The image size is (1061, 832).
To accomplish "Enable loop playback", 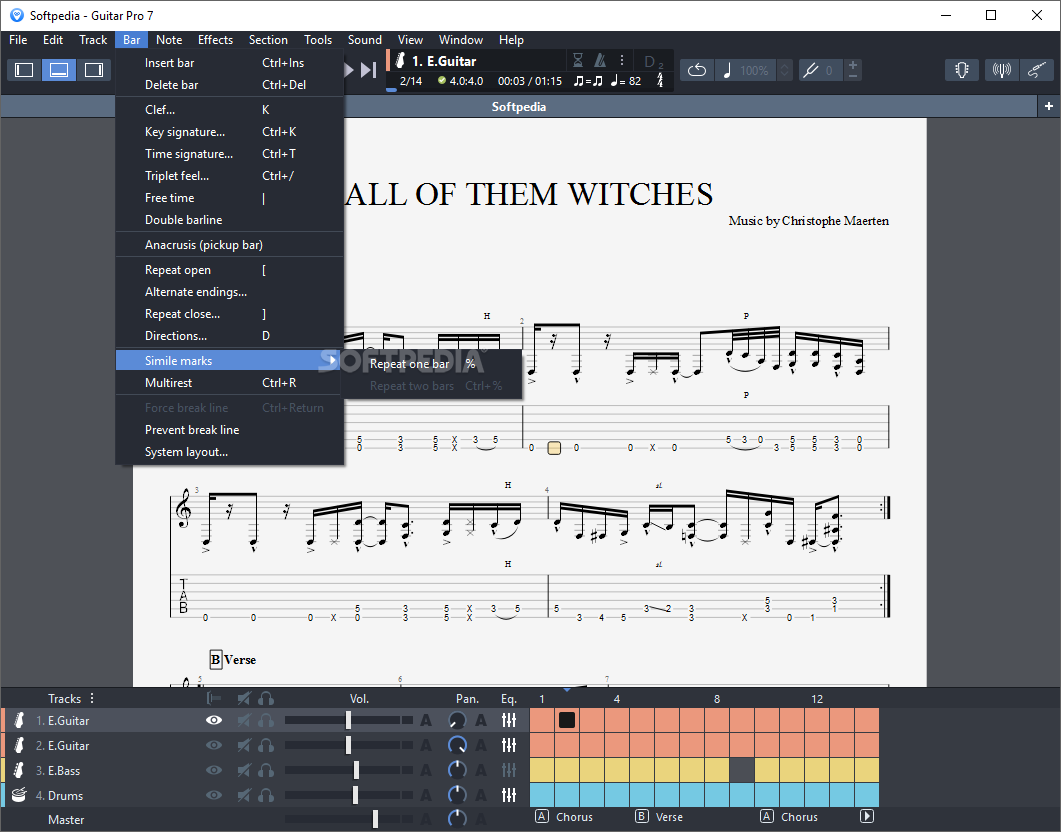I will pos(697,70).
